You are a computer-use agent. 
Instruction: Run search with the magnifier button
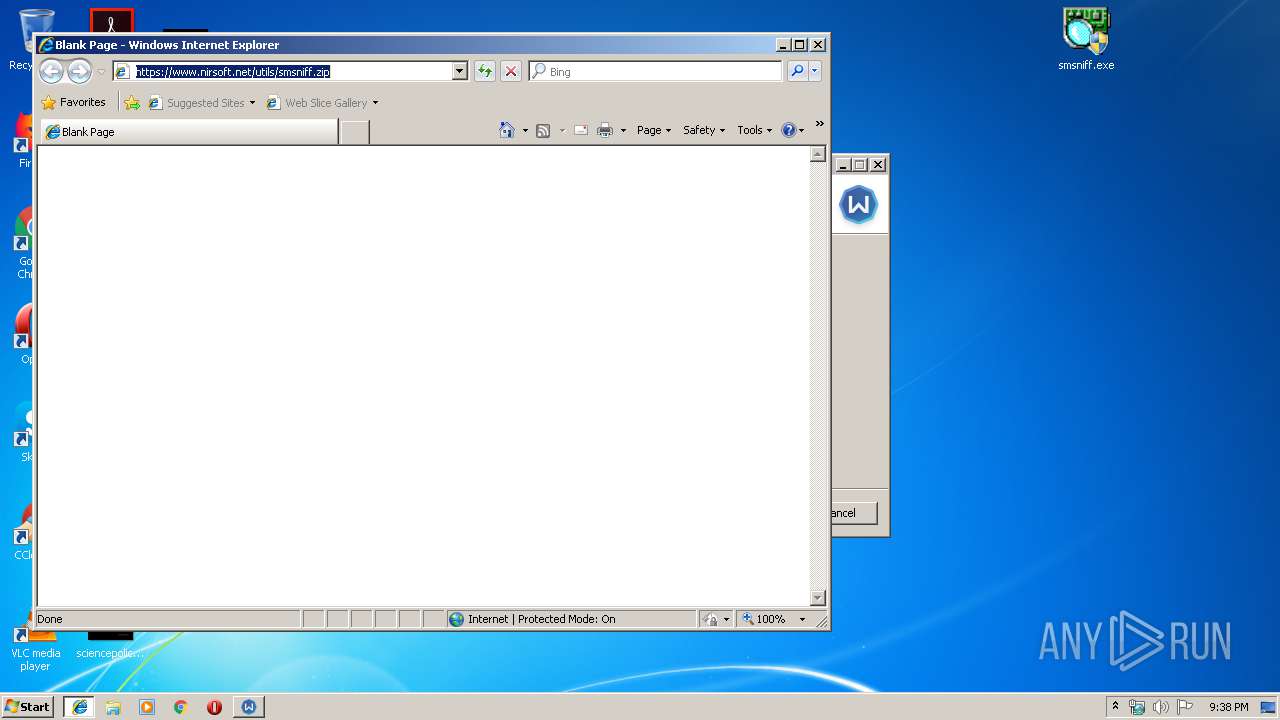point(797,71)
